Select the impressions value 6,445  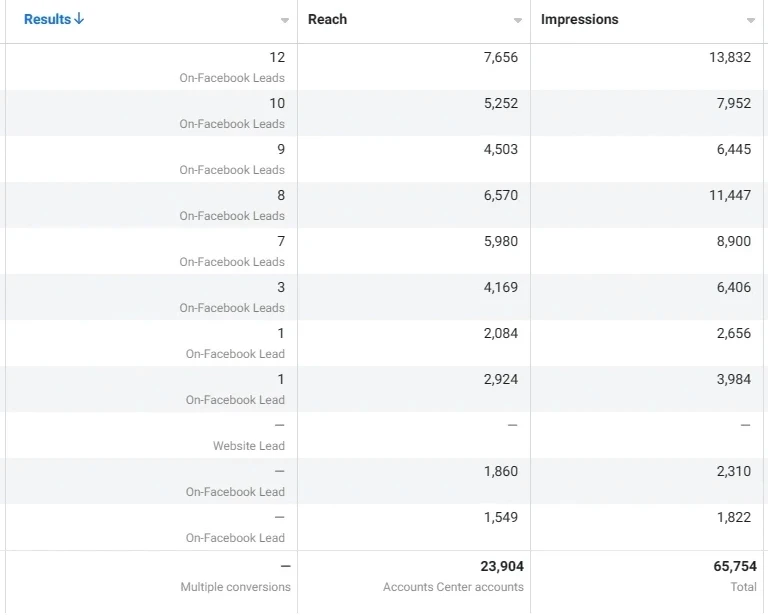tap(734, 149)
